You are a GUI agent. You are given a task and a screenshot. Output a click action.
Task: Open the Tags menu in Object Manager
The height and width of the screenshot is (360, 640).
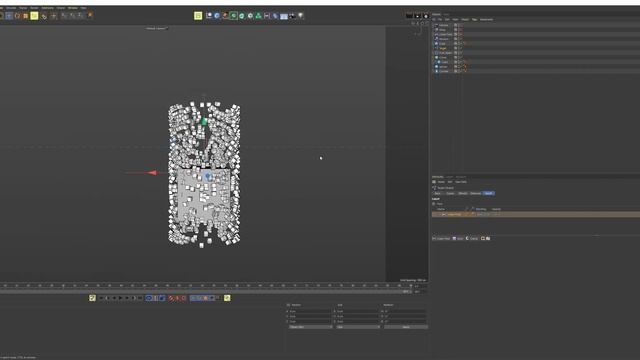tap(474, 20)
